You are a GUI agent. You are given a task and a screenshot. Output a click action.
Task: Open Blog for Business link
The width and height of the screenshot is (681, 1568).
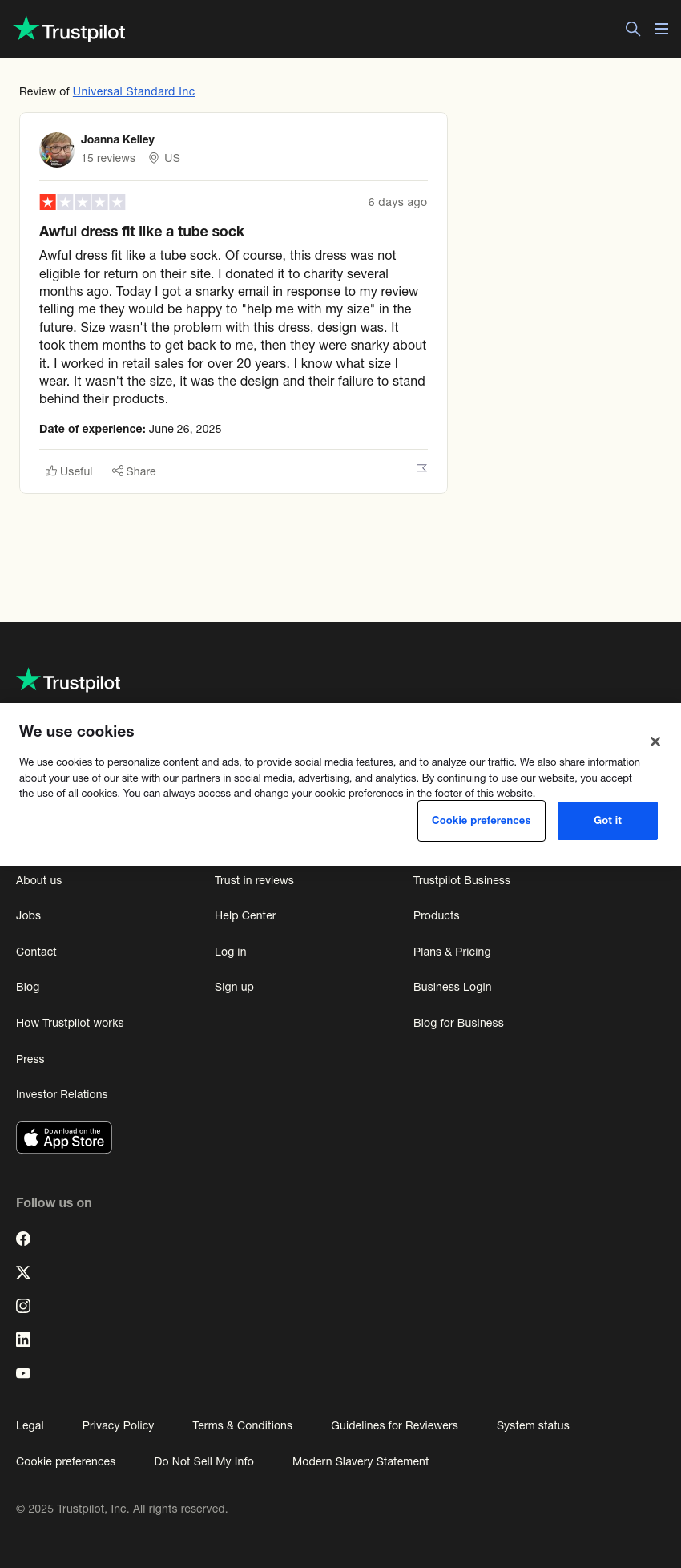point(458,1023)
